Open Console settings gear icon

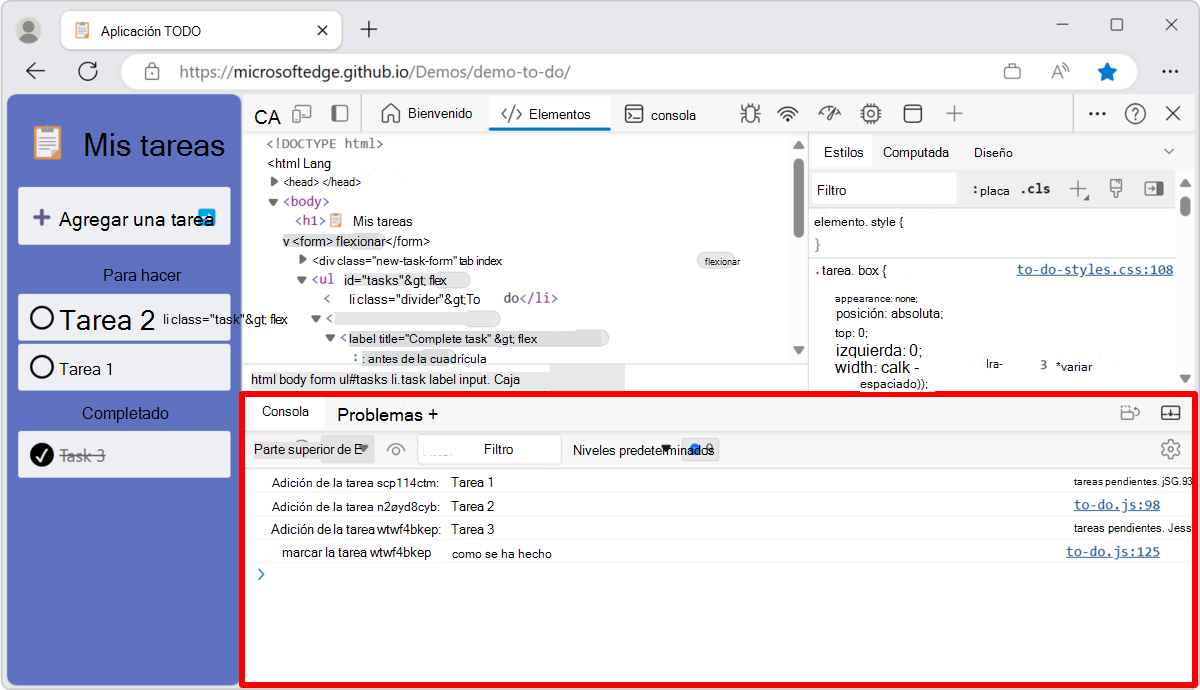tap(1170, 449)
